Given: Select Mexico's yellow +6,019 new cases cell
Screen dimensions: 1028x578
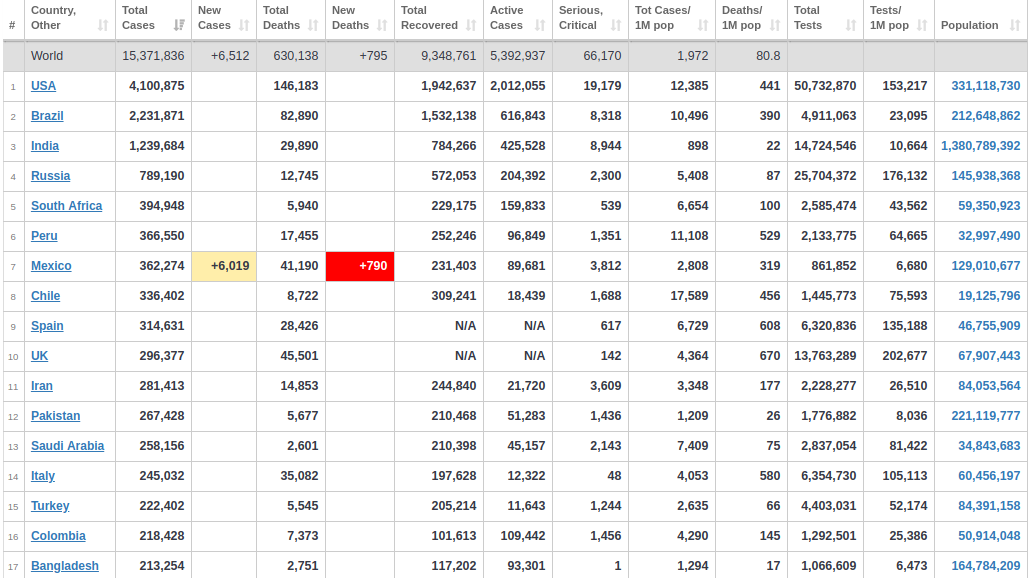Looking at the screenshot, I should [x=224, y=266].
